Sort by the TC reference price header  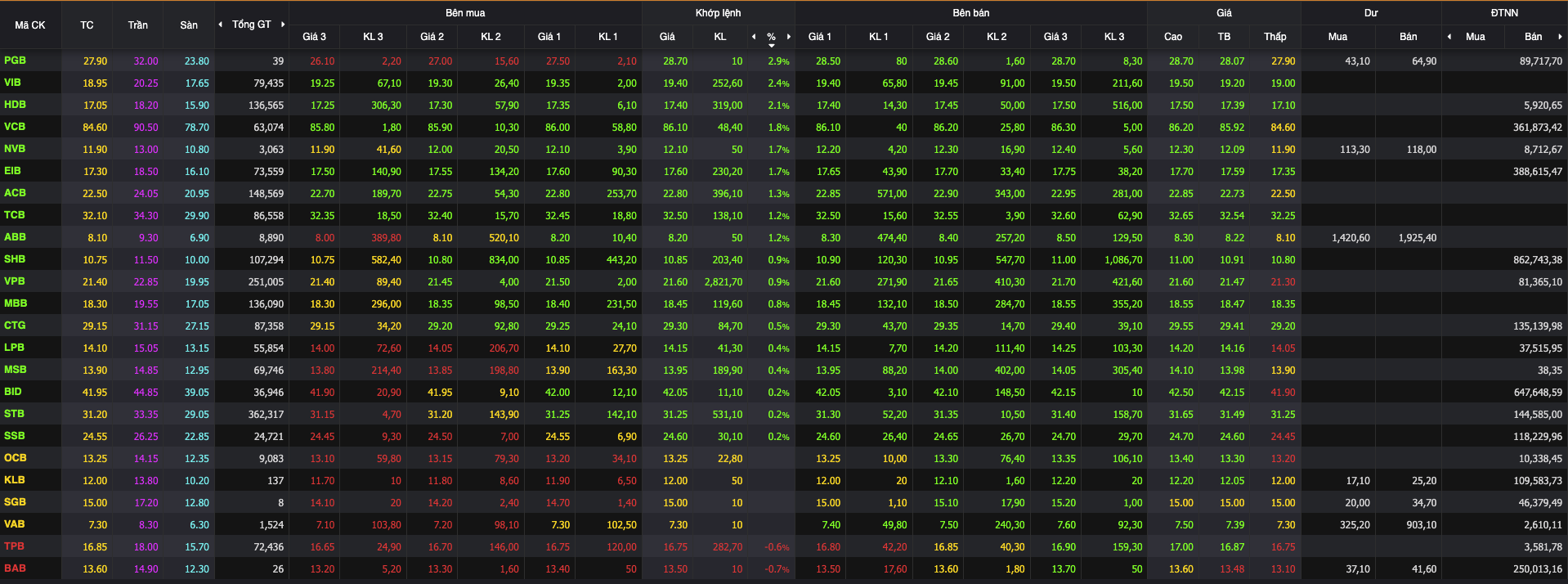click(87, 25)
